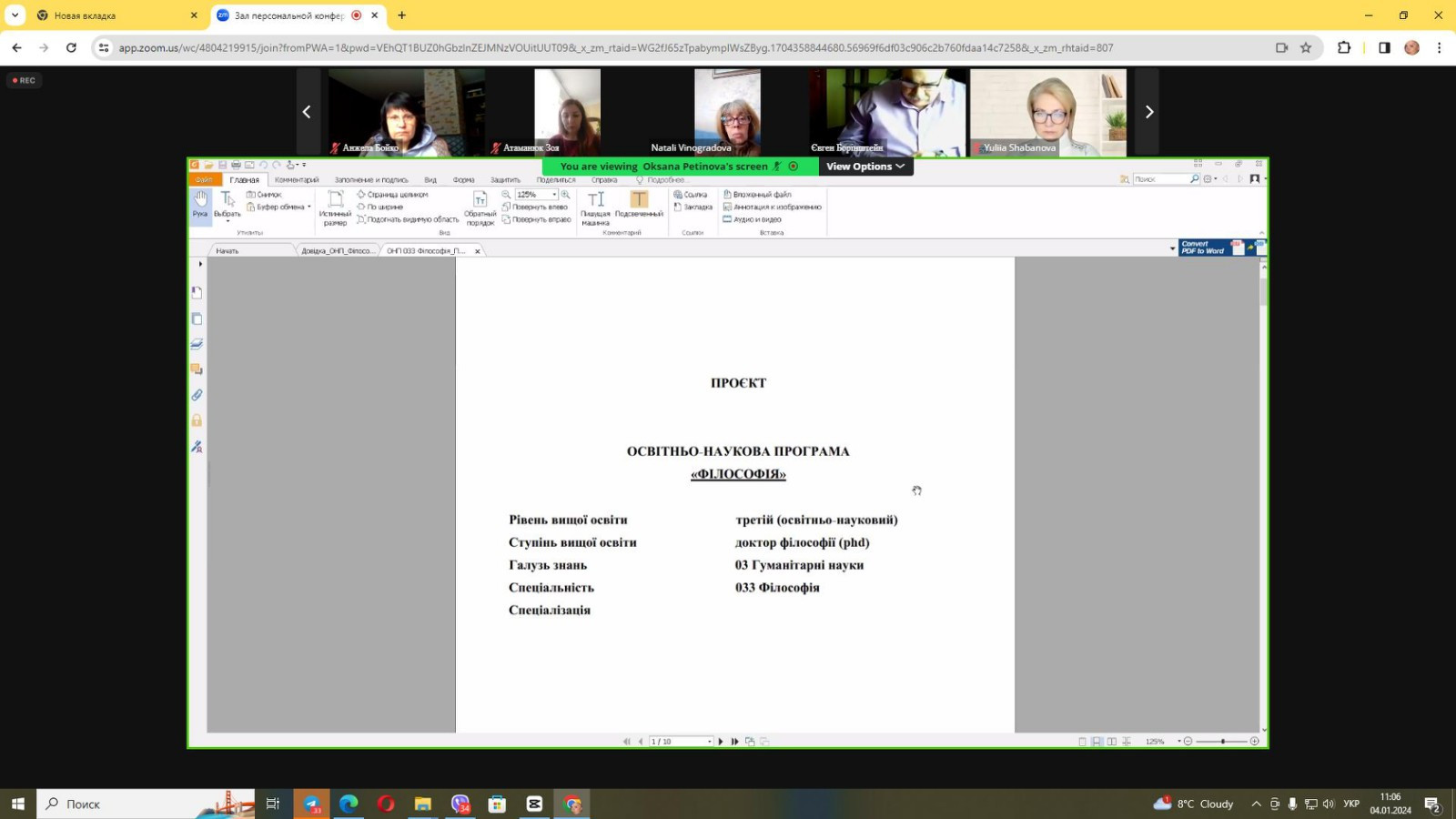Open the Справка ribbon tab
Image resolution: width=1456 pixels, height=819 pixels.
[x=604, y=180]
